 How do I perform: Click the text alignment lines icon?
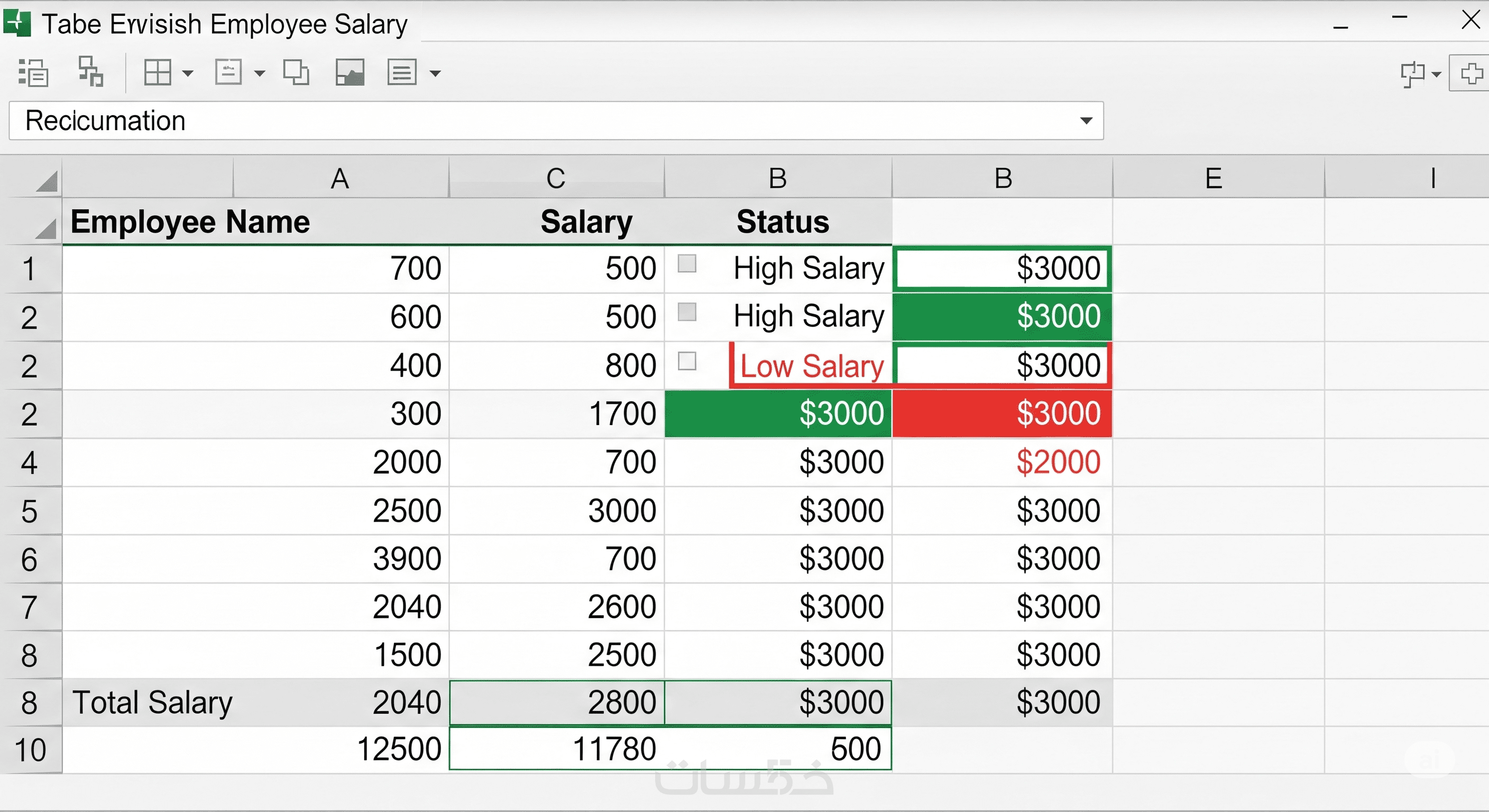coord(402,73)
